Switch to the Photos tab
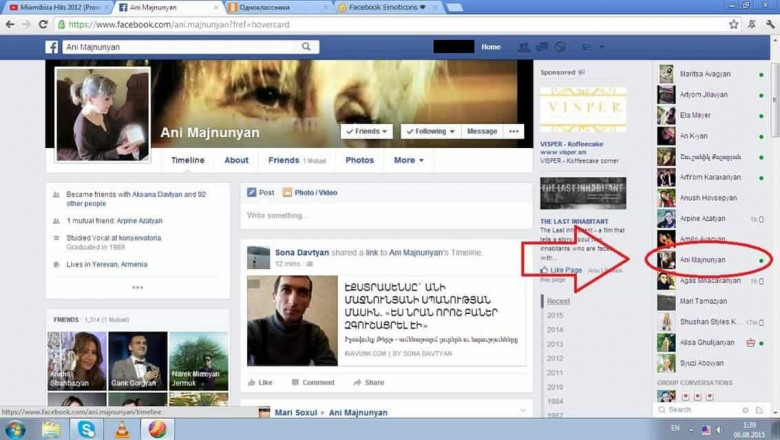This screenshot has width=780, height=440. coord(359,160)
